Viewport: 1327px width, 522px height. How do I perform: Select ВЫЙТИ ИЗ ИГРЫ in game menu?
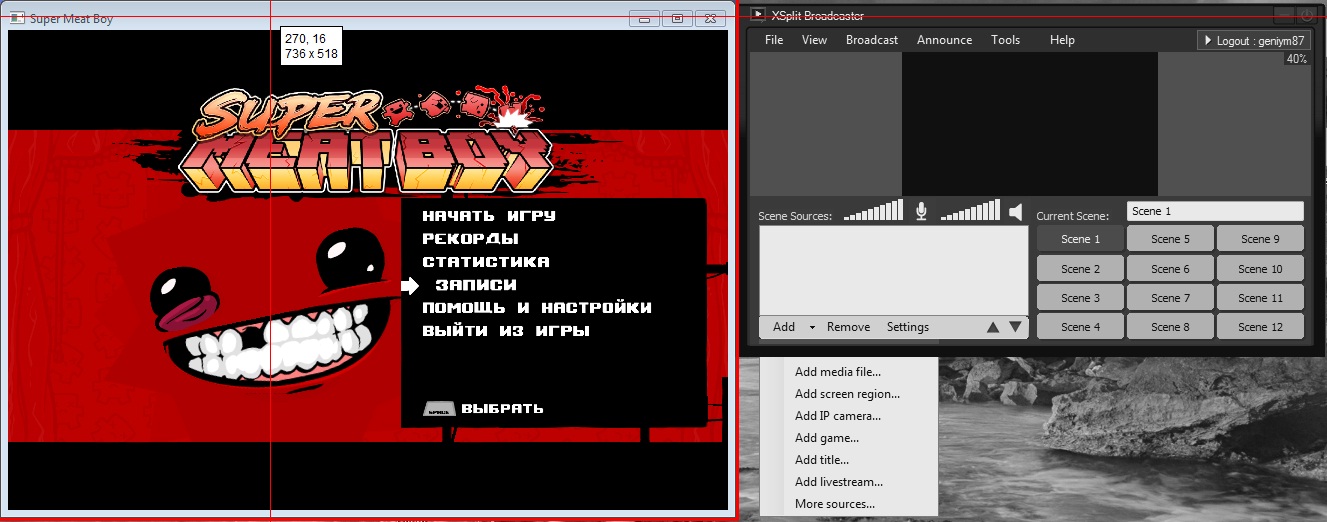pos(506,331)
